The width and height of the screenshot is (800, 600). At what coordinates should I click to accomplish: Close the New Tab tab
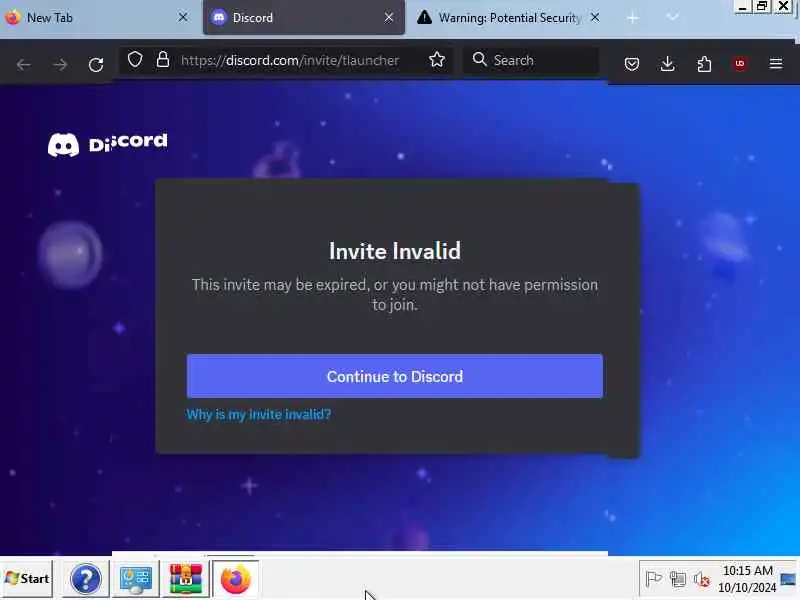click(183, 18)
